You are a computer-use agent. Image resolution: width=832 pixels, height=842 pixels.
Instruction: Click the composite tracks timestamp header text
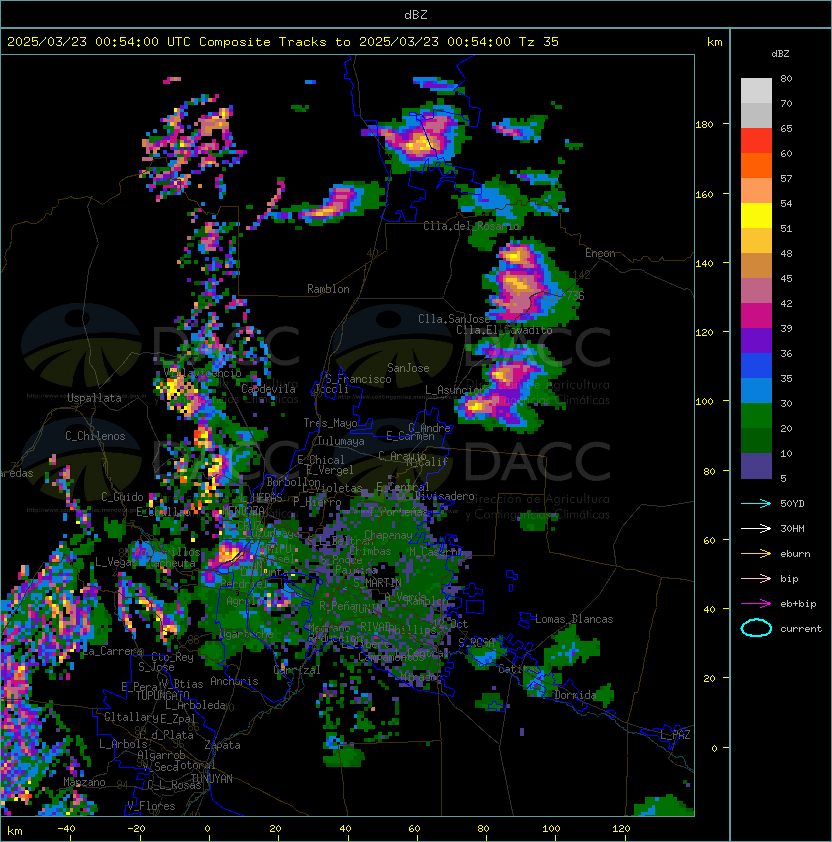pyautogui.click(x=283, y=42)
